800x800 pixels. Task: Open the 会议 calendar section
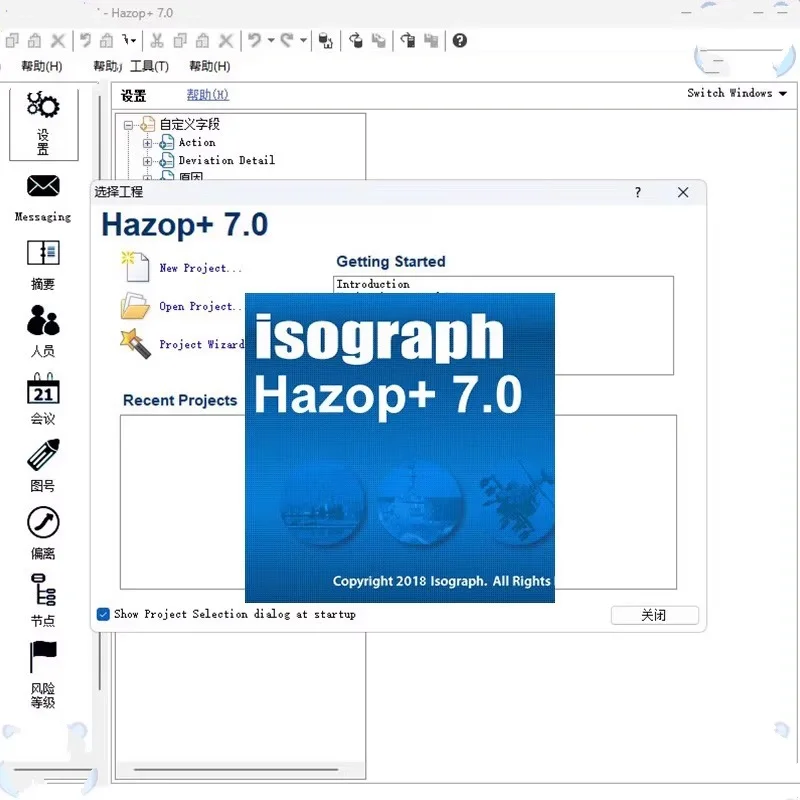(x=43, y=399)
